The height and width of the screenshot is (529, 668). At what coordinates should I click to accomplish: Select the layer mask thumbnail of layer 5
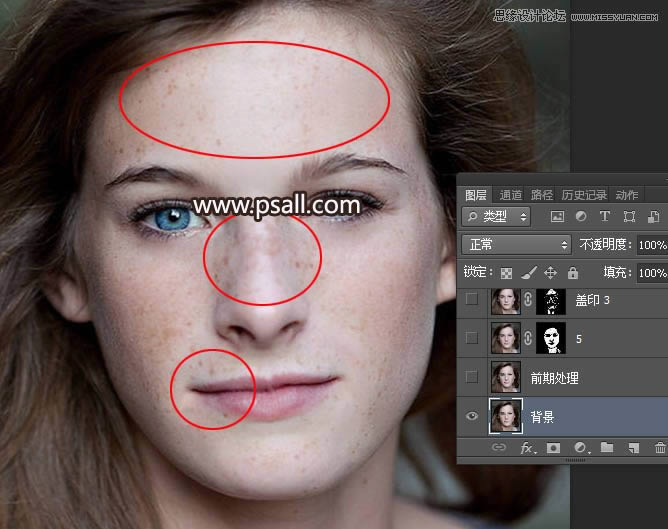click(x=551, y=338)
